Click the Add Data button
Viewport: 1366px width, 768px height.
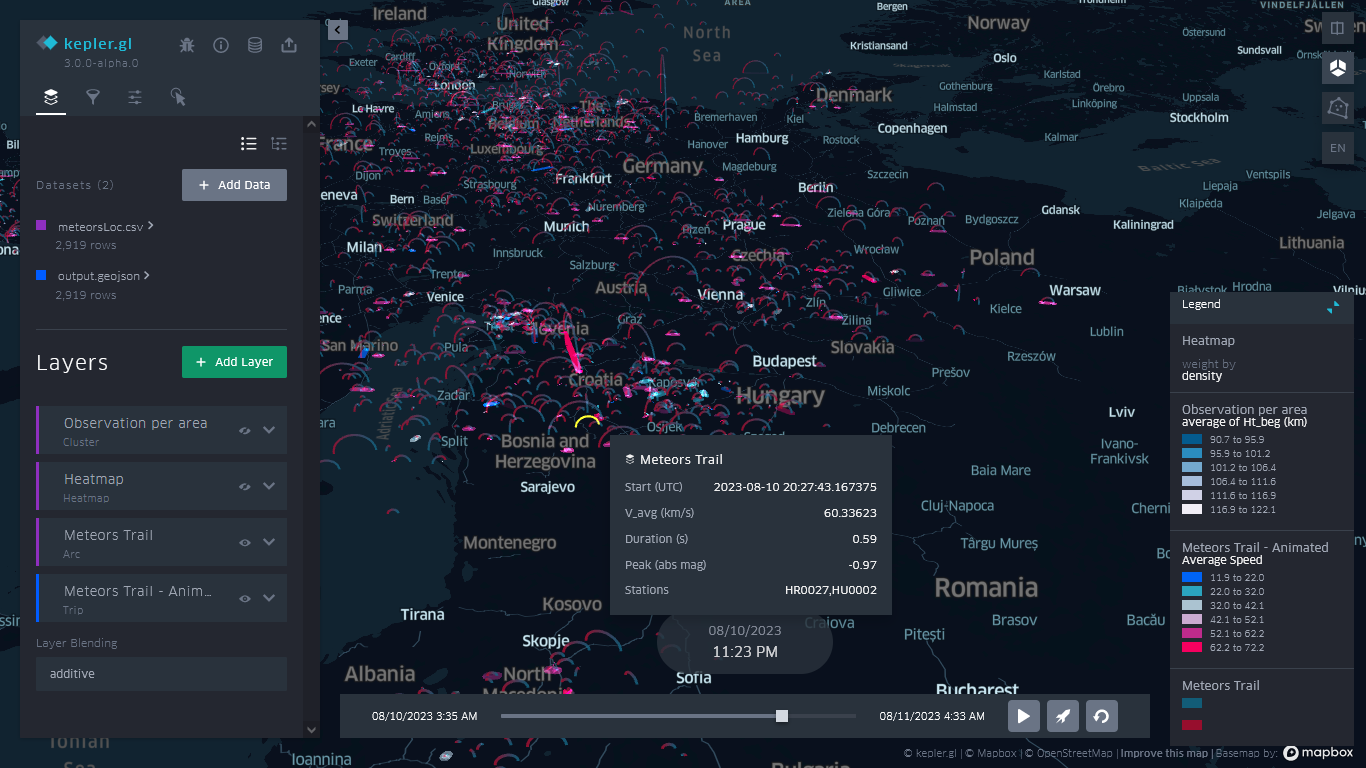[x=234, y=185]
